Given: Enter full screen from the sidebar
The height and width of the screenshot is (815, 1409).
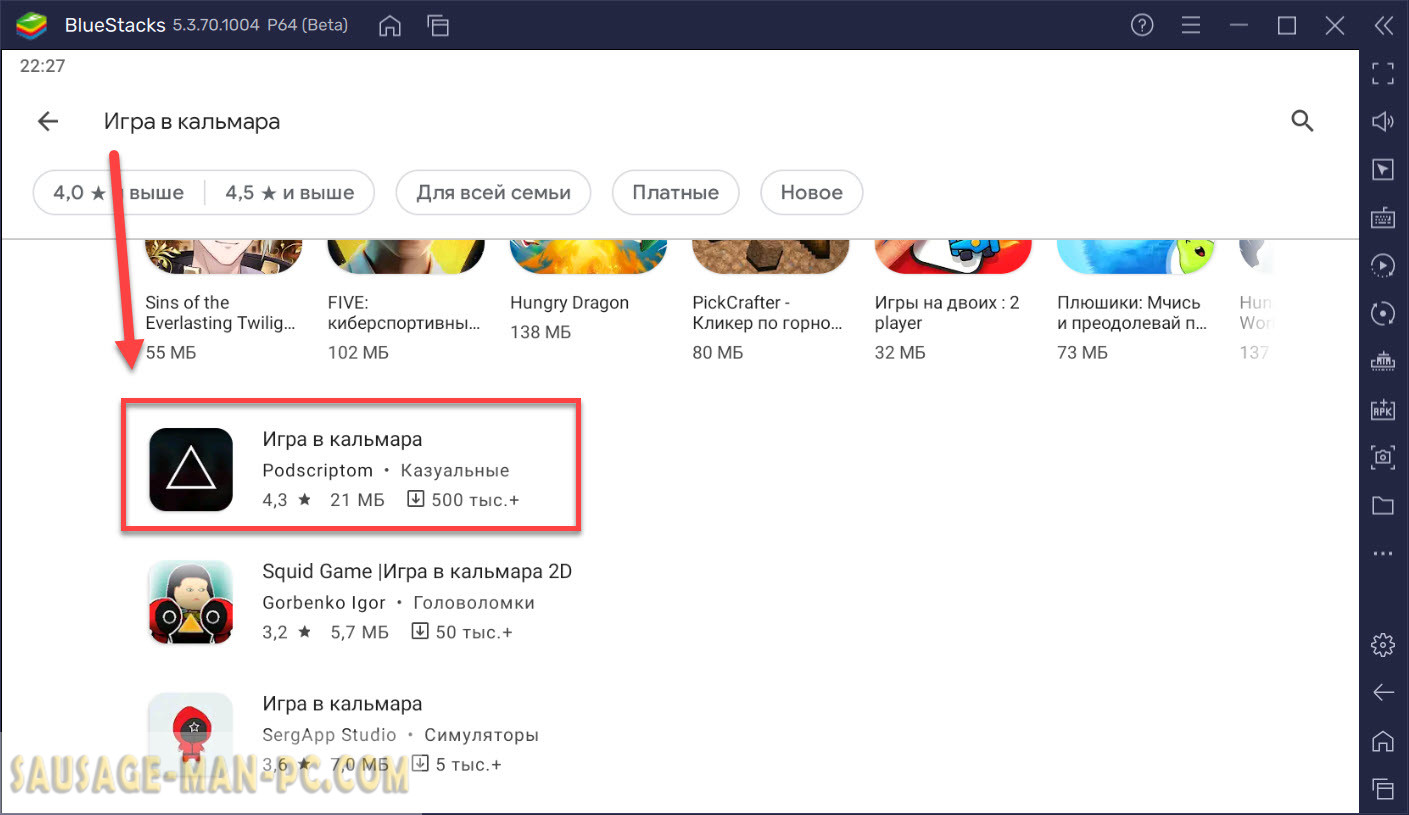Looking at the screenshot, I should click(1383, 73).
